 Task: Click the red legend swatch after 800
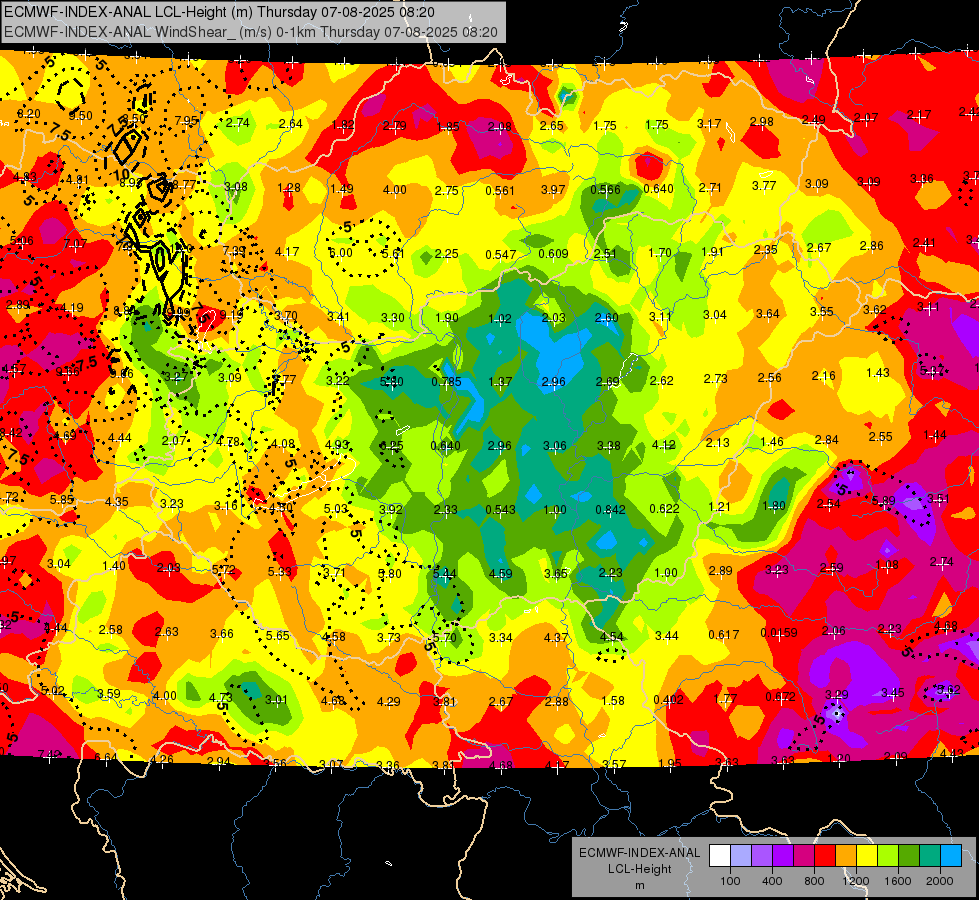(x=825, y=856)
